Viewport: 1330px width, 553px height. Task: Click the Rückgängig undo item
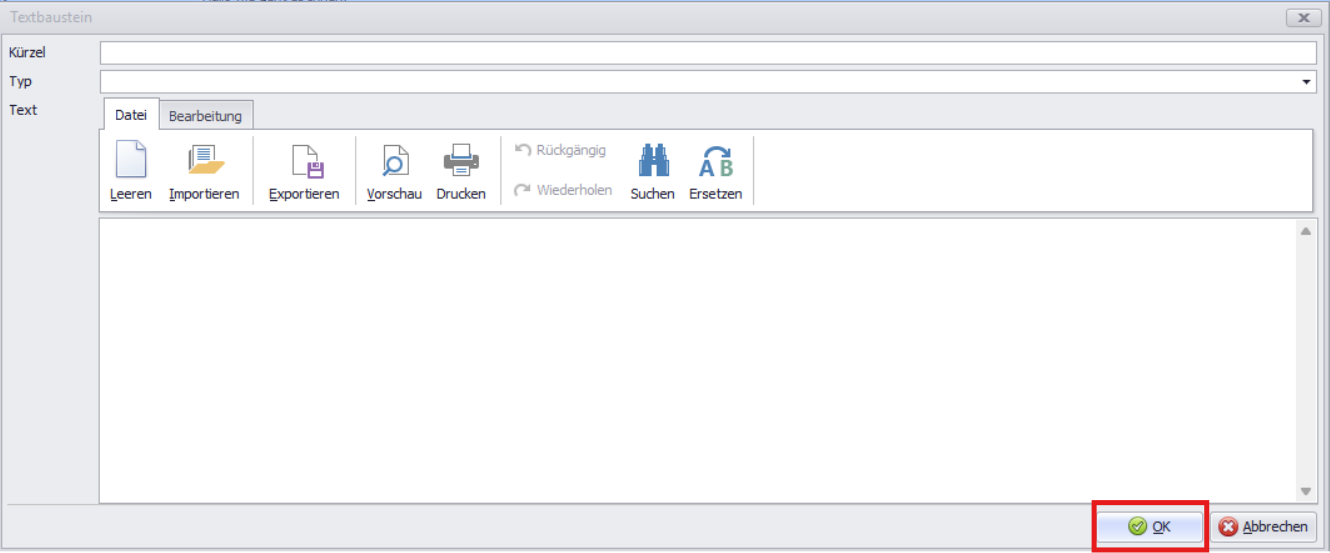click(x=560, y=150)
